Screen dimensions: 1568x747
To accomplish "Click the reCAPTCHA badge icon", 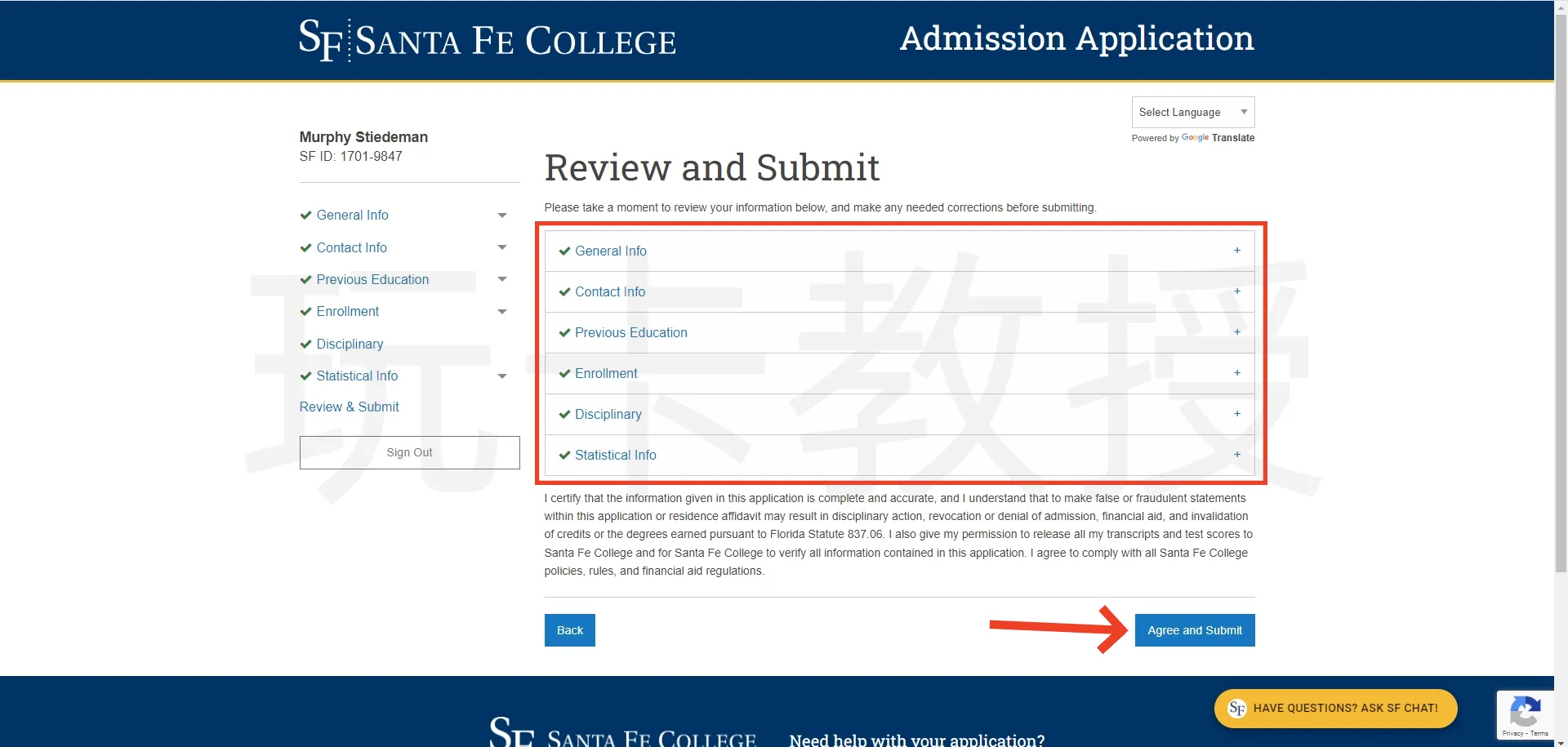I will [x=1524, y=712].
